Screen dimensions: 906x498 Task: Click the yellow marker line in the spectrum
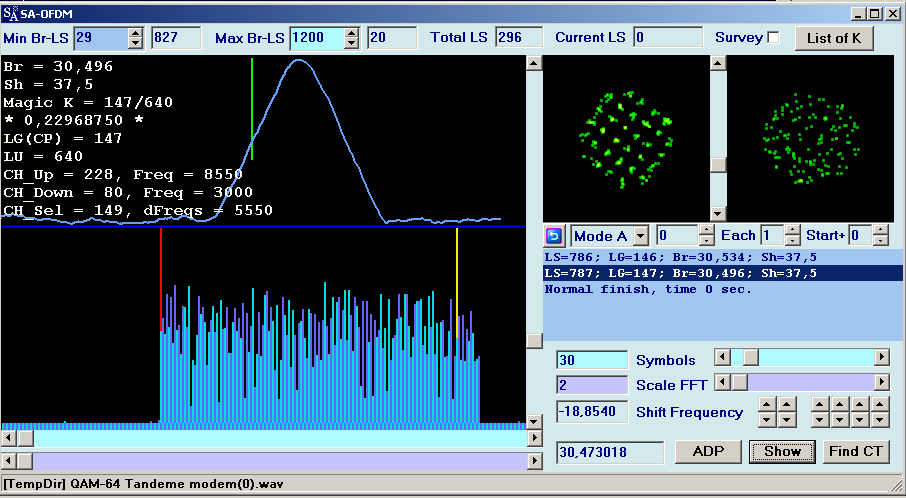(x=456, y=283)
